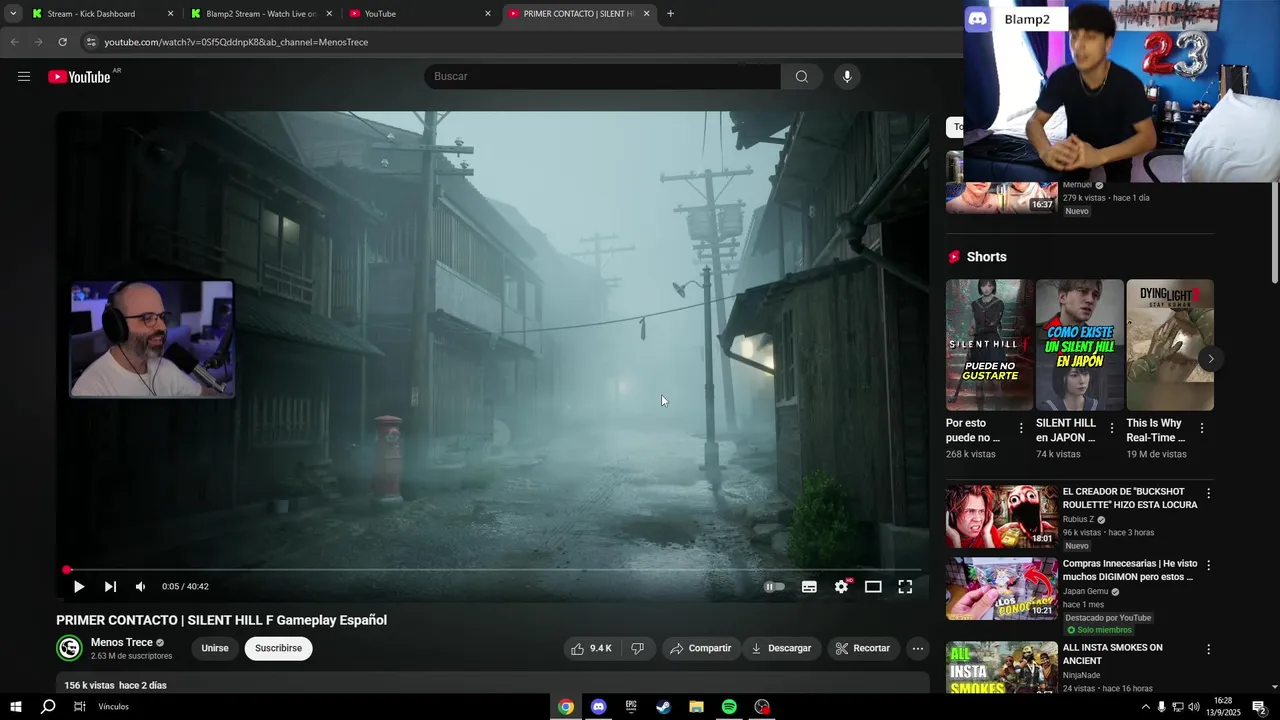The image size is (1280, 720).
Task: Like the video with 9.4 K likes
Action: coord(591,649)
